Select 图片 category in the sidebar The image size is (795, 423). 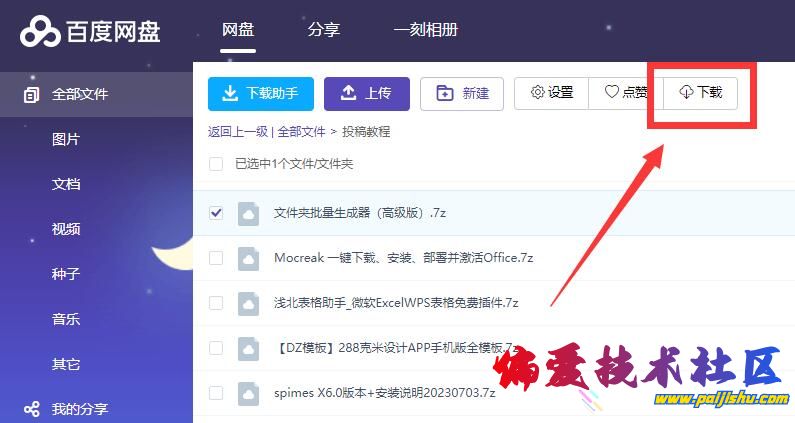[66, 139]
